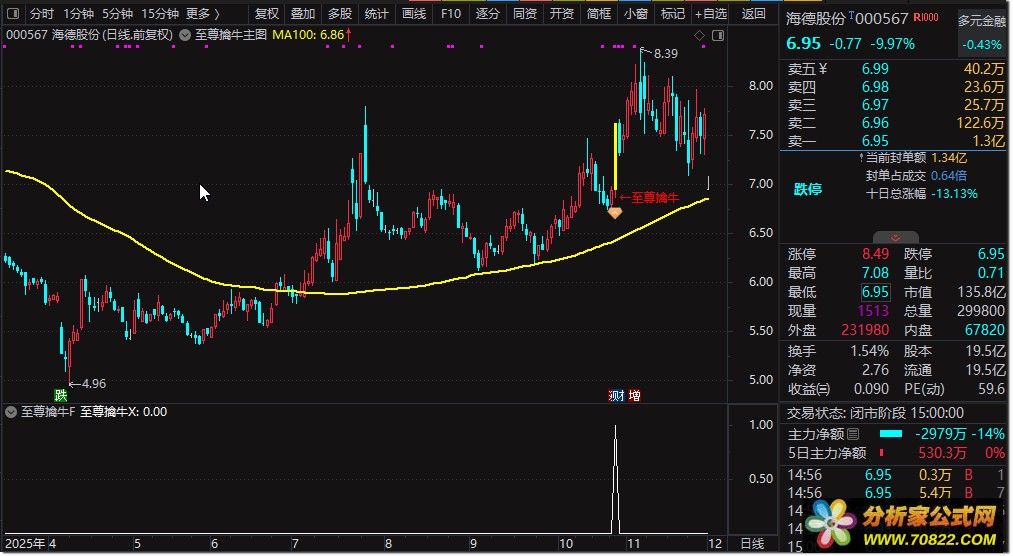This screenshot has width=1013, height=556.
Task: Expand the 更多 periods list
Action: 204,14
